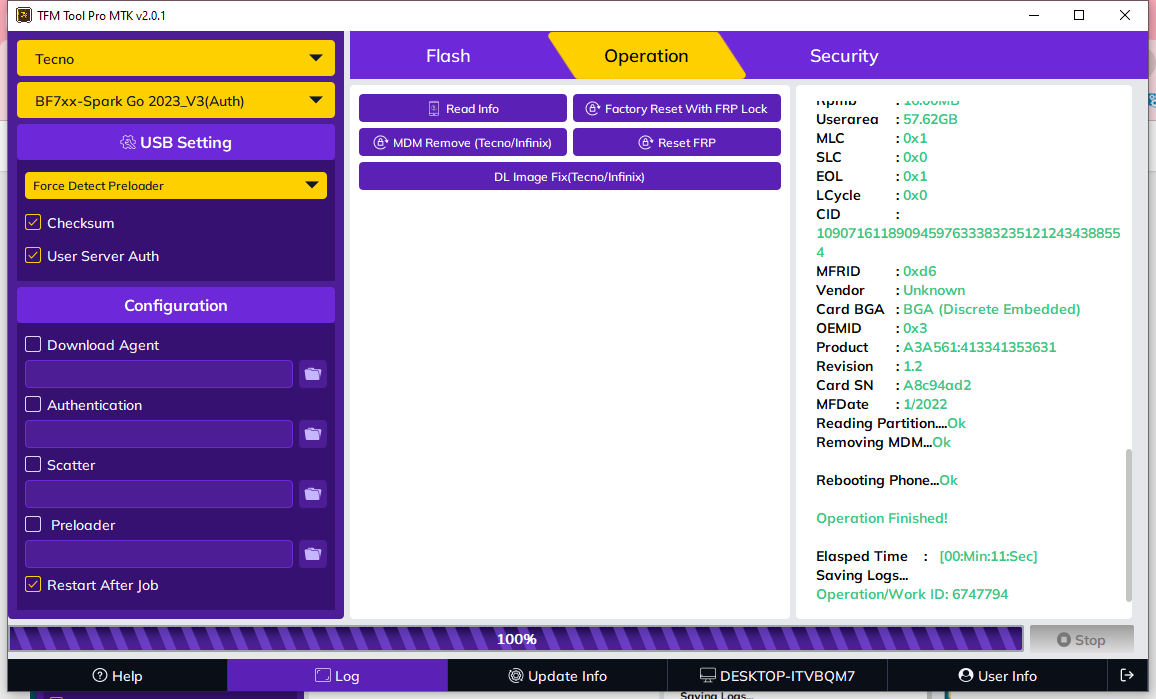The height and width of the screenshot is (699, 1156).
Task: Open the Tecno brand dropdown
Action: [175, 58]
